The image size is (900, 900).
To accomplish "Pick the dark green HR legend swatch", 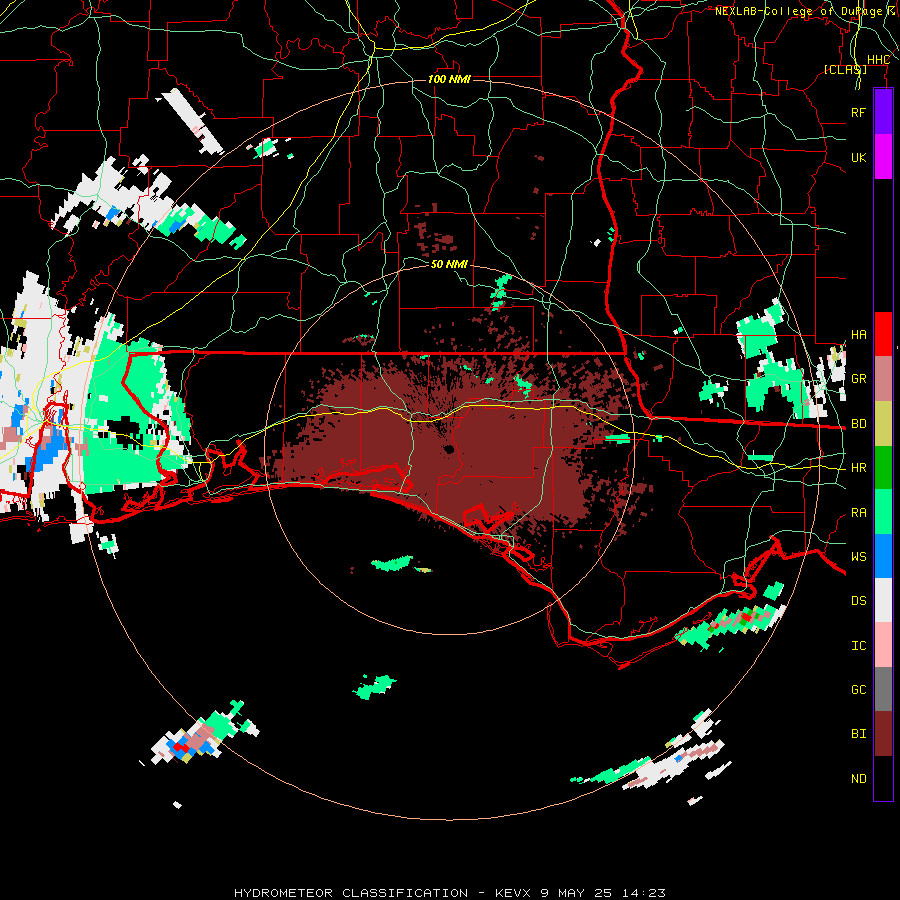I will pos(883,468).
